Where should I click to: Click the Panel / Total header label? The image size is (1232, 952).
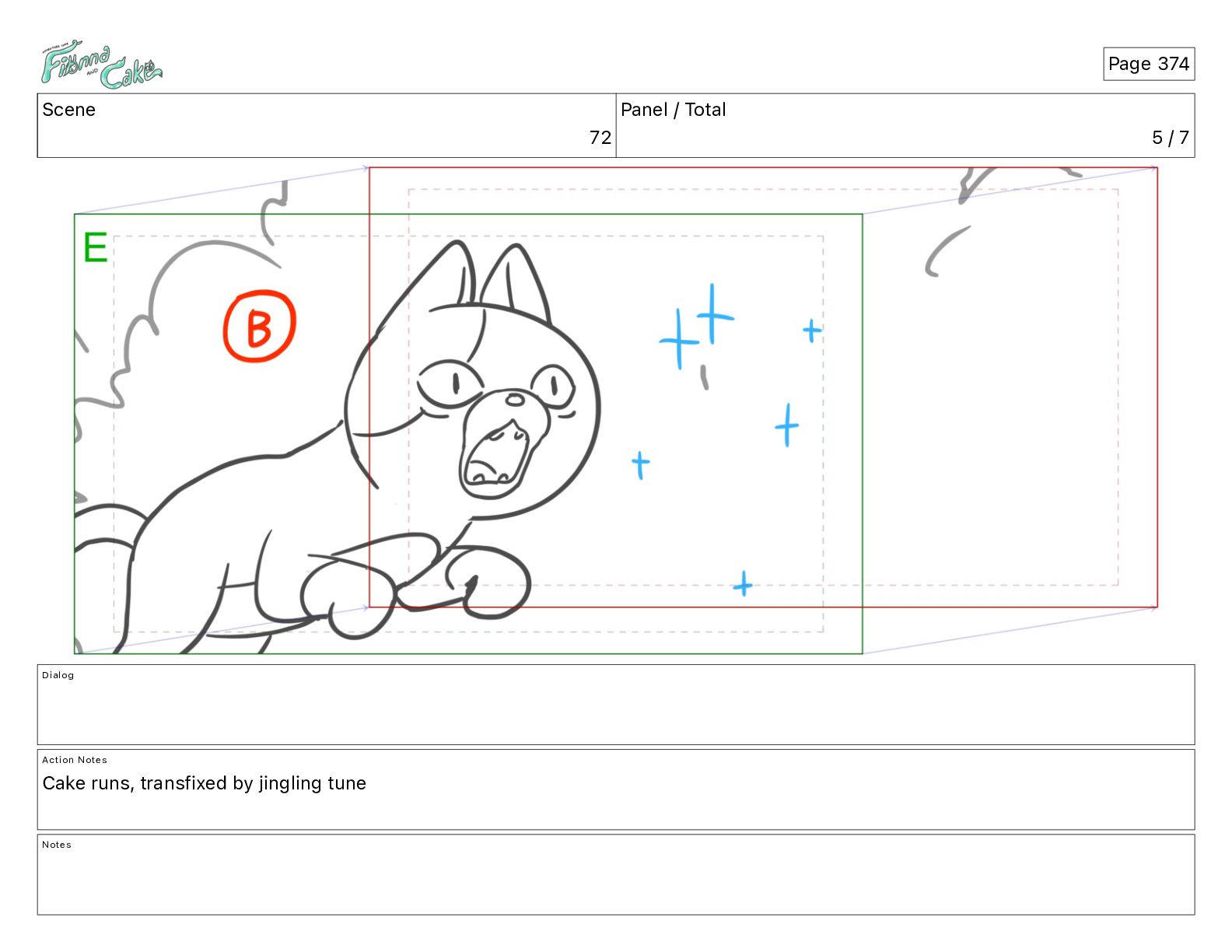673,110
